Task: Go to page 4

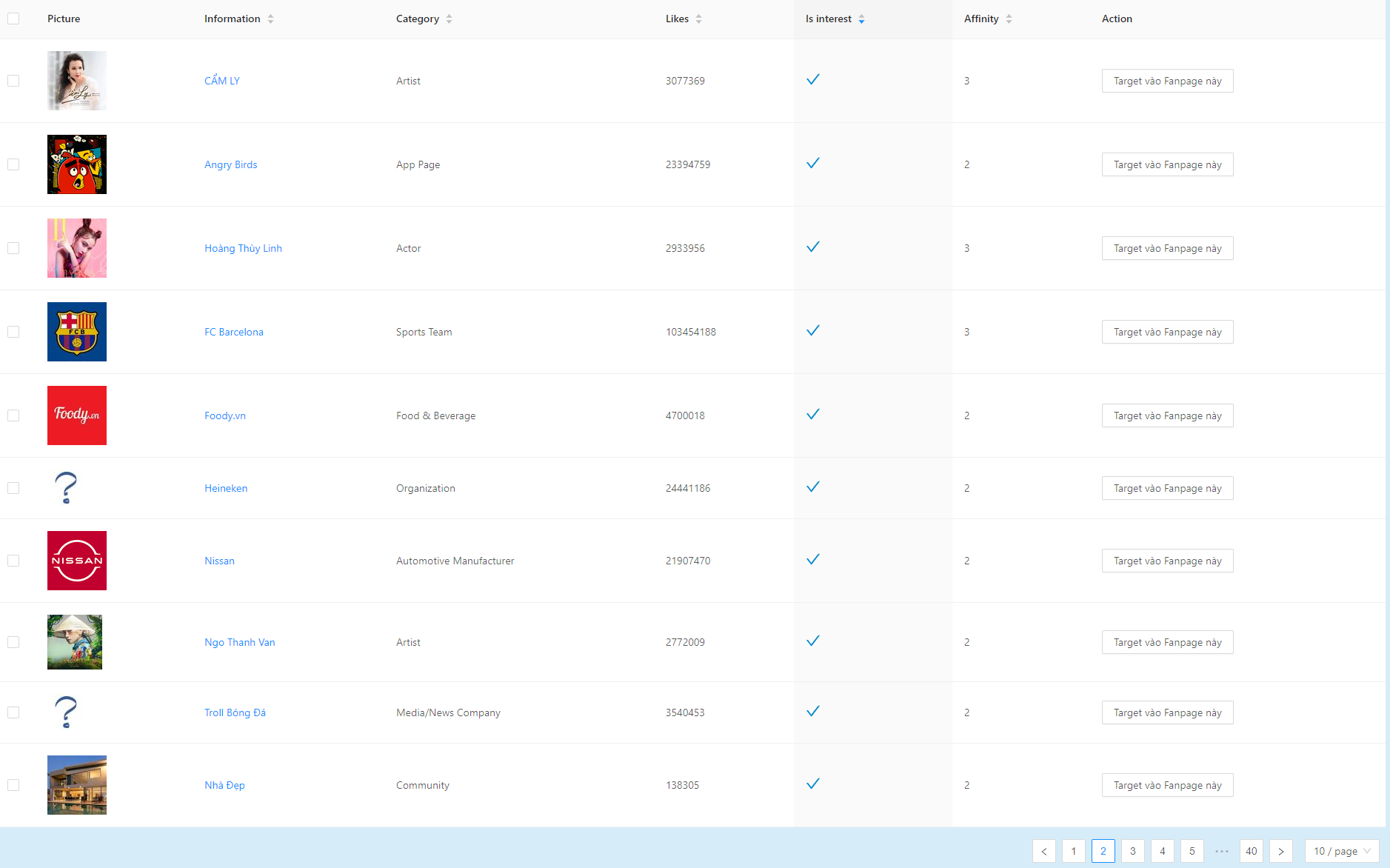Action: click(1163, 851)
